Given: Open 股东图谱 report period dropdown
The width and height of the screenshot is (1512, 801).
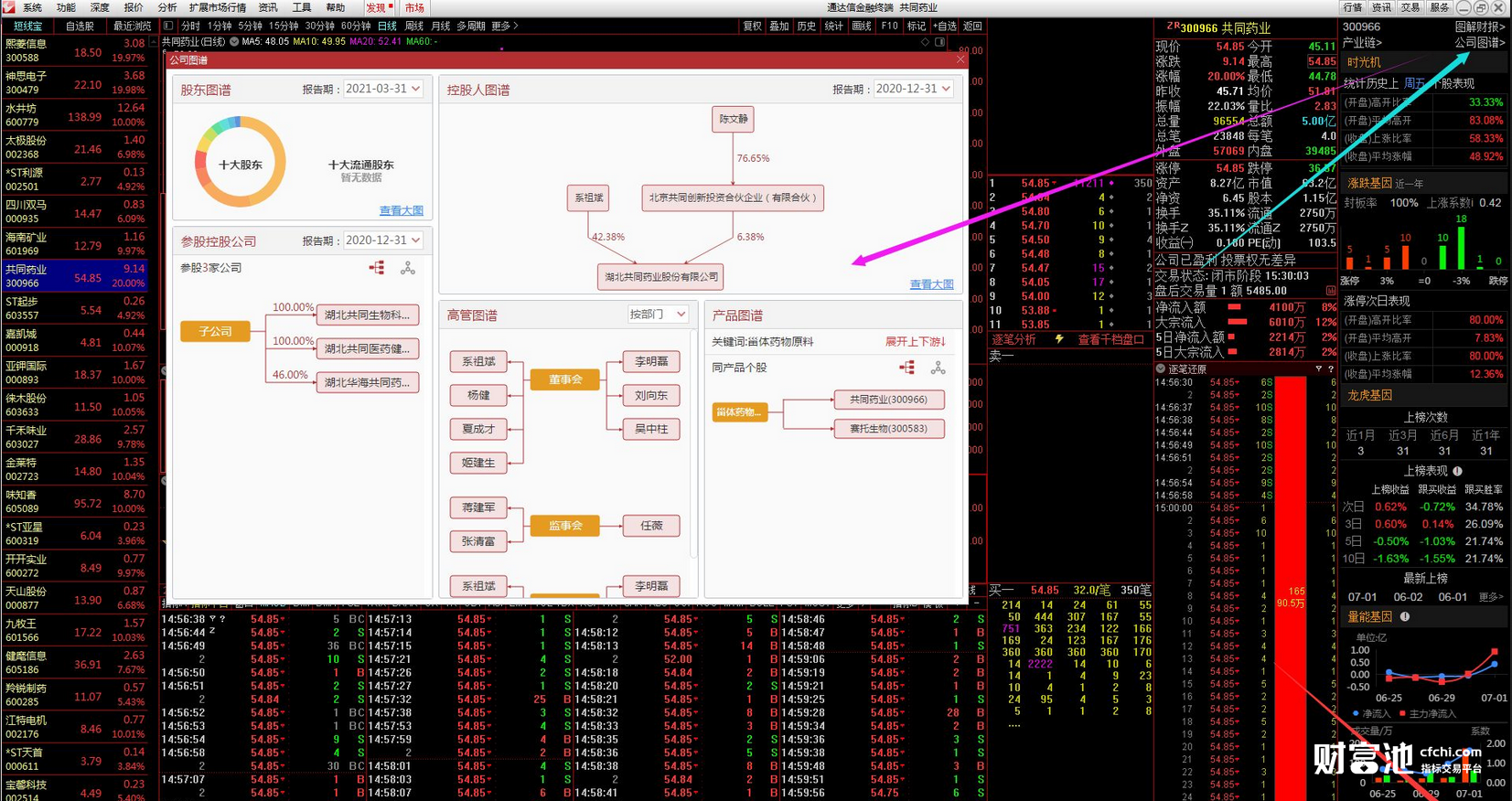Looking at the screenshot, I should pyautogui.click(x=383, y=89).
